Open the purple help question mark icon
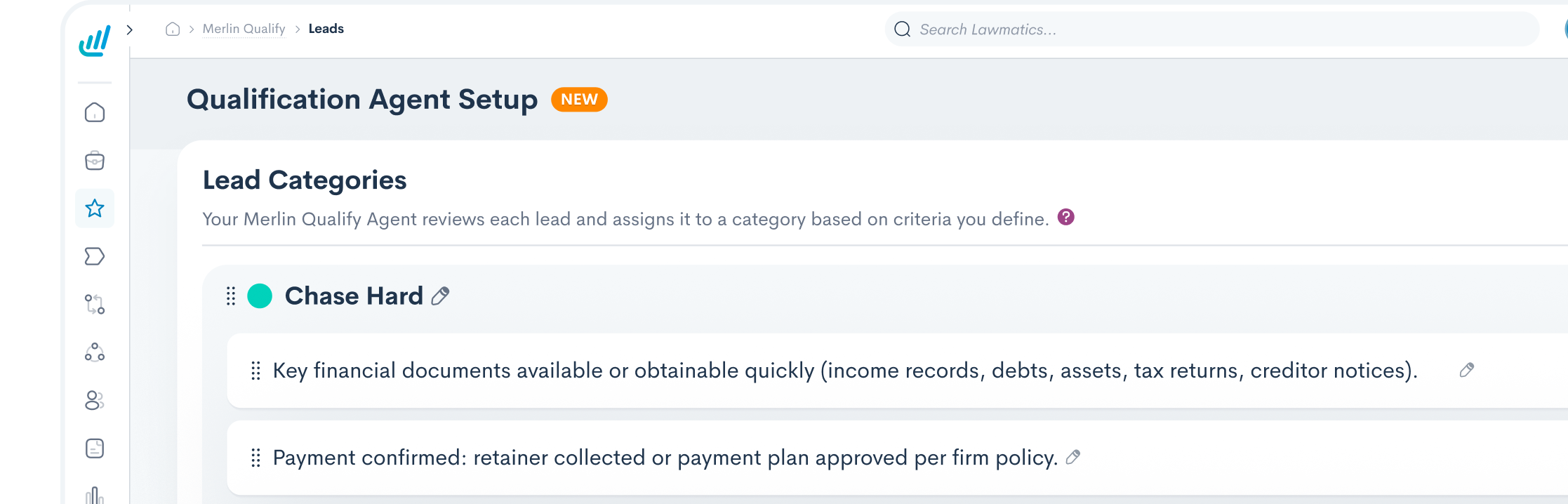The width and height of the screenshot is (1568, 504). (x=1066, y=217)
